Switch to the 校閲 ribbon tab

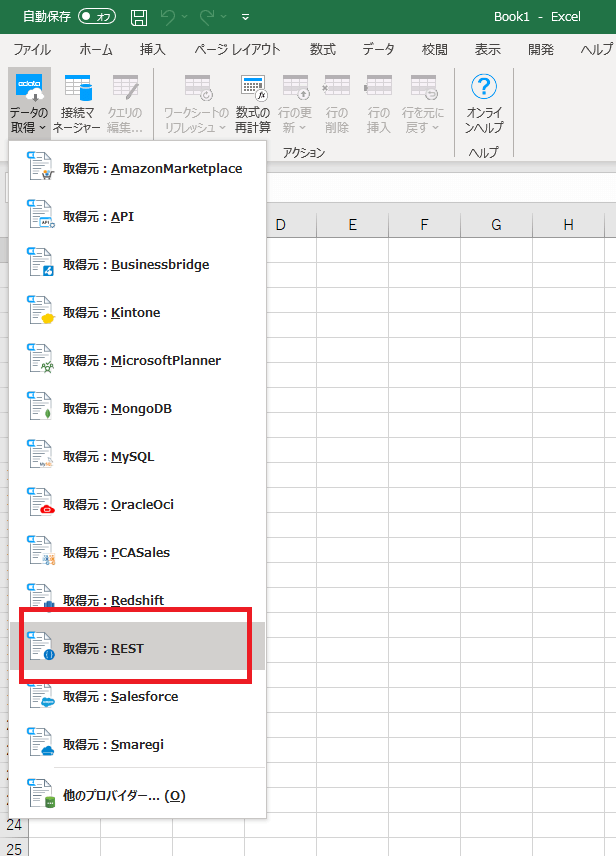pyautogui.click(x=435, y=50)
